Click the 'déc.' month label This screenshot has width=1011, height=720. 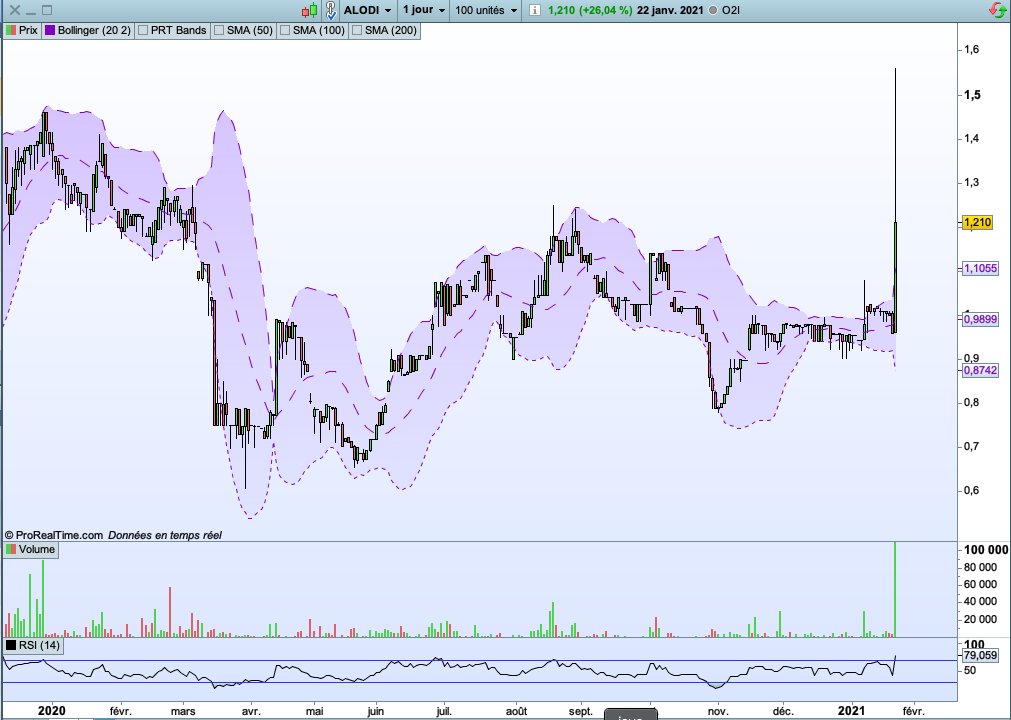(x=783, y=712)
